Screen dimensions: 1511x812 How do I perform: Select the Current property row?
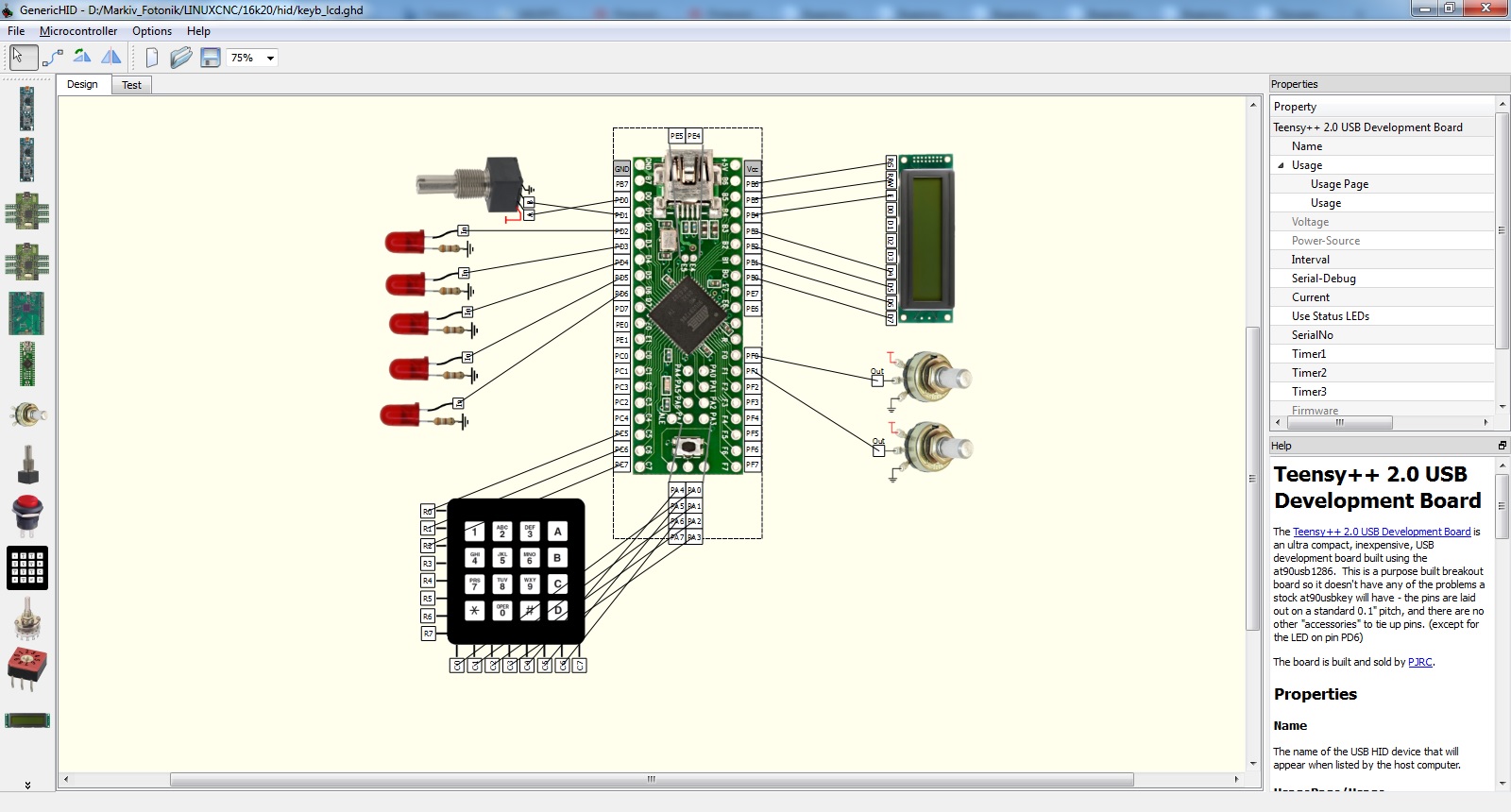pyautogui.click(x=1383, y=297)
